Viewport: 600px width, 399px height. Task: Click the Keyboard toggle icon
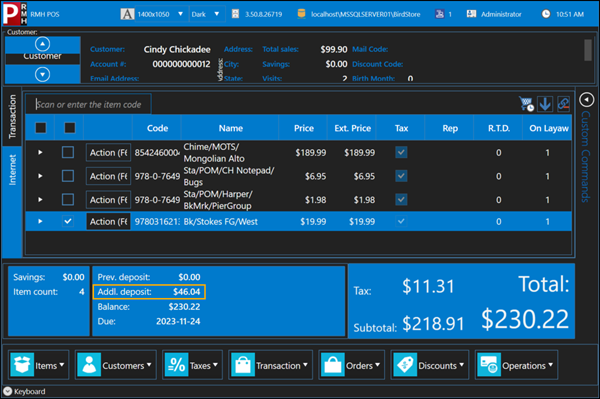(8, 391)
